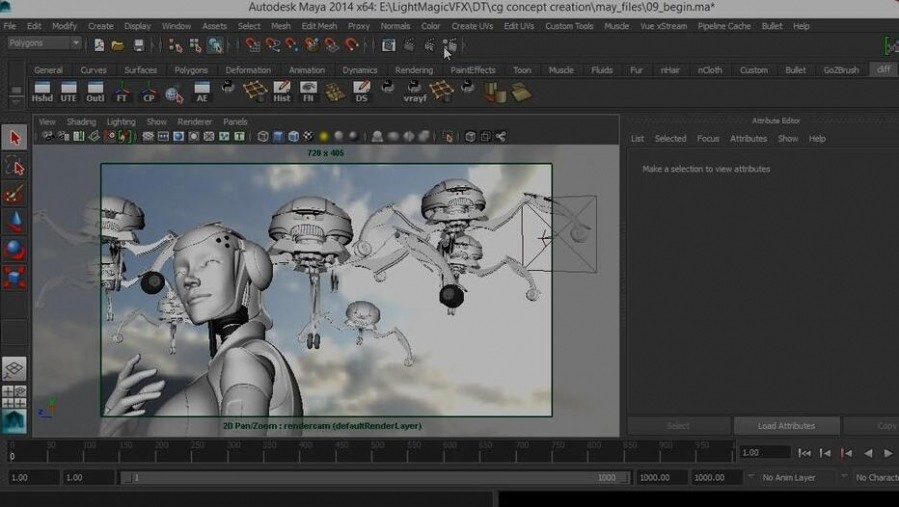Screen dimensions: 899x507
Task: Open Attribute Editor Selected menu
Action: 670,139
